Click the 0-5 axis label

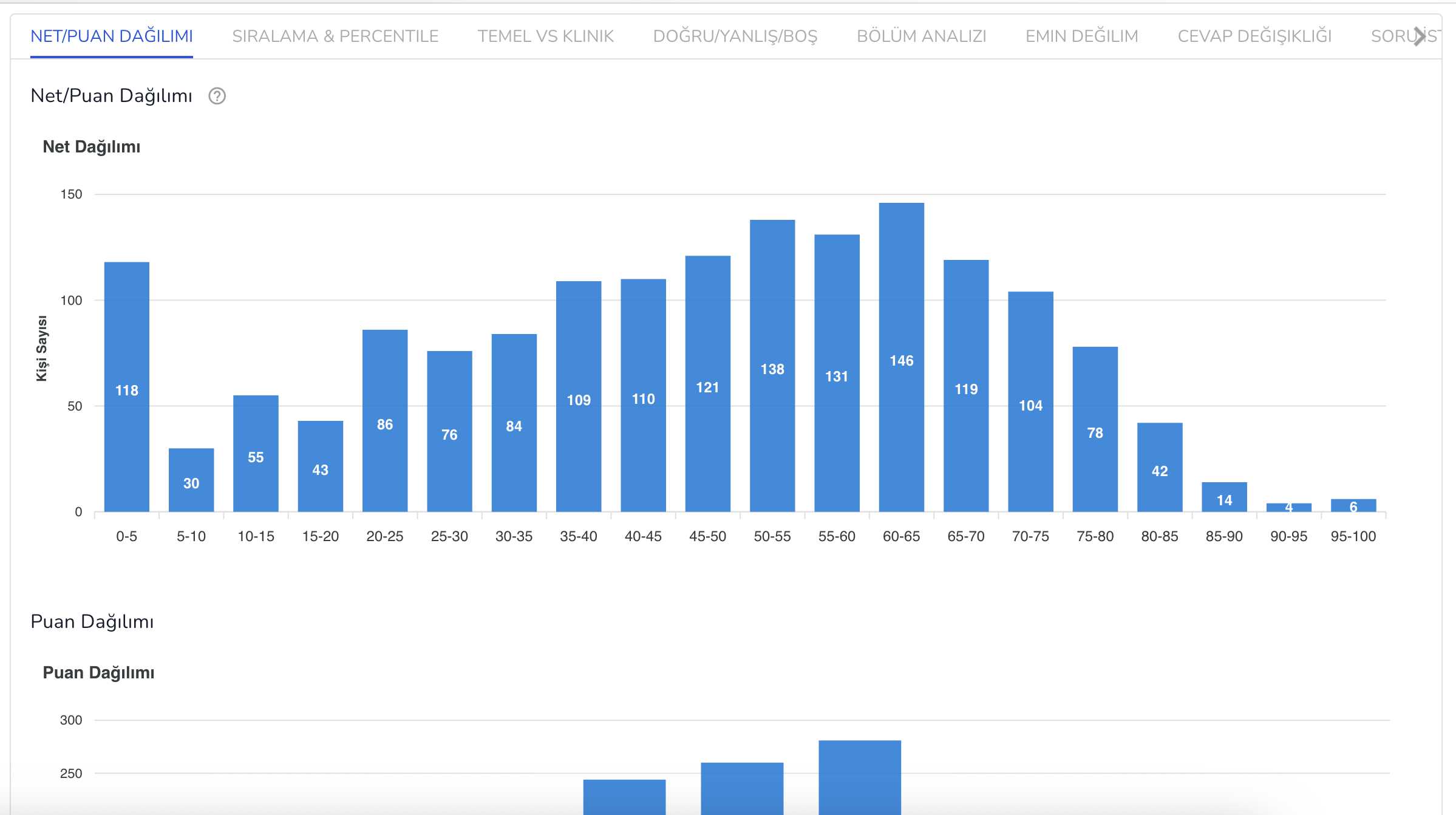click(x=127, y=536)
